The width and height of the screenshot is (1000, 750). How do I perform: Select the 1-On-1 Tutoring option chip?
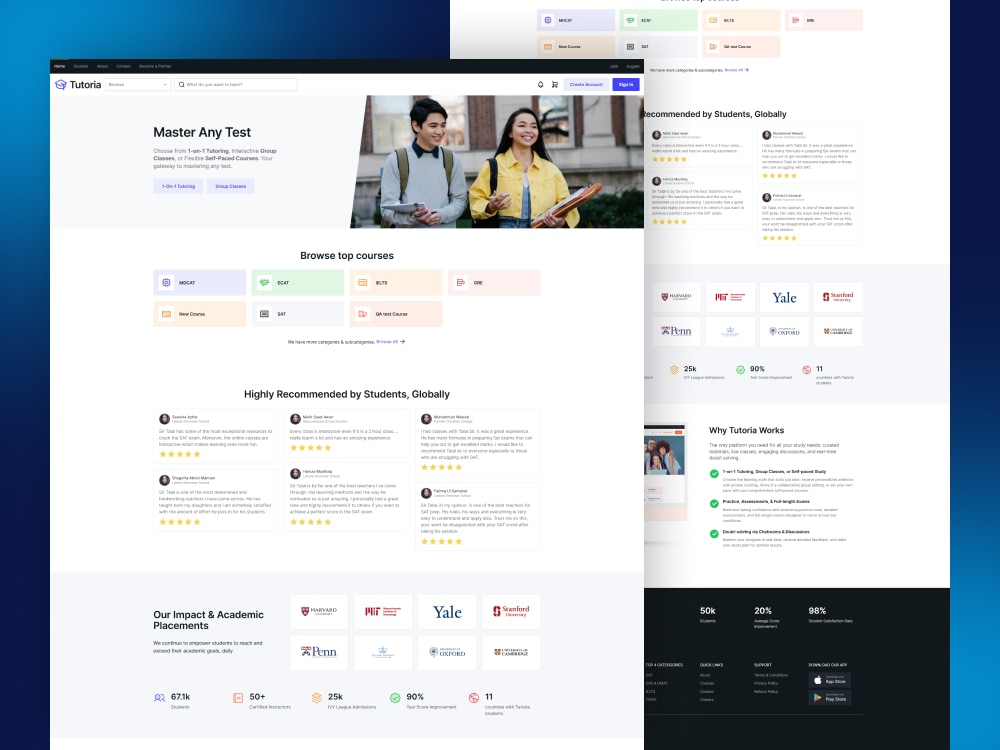(179, 186)
